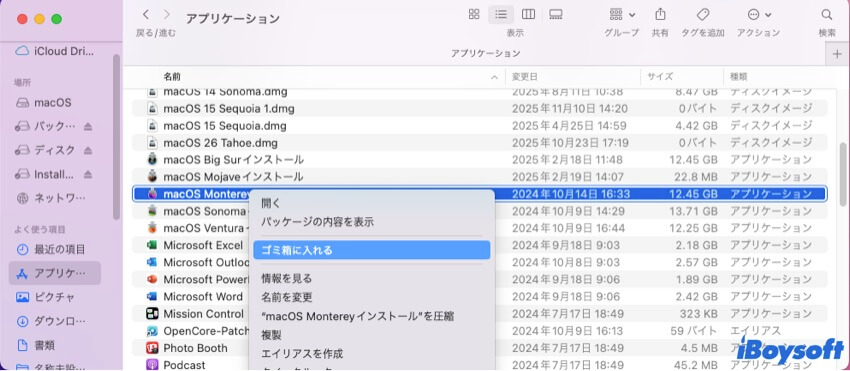Open ピクチャ in the sidebar
850x371 pixels.
[x=46, y=297]
